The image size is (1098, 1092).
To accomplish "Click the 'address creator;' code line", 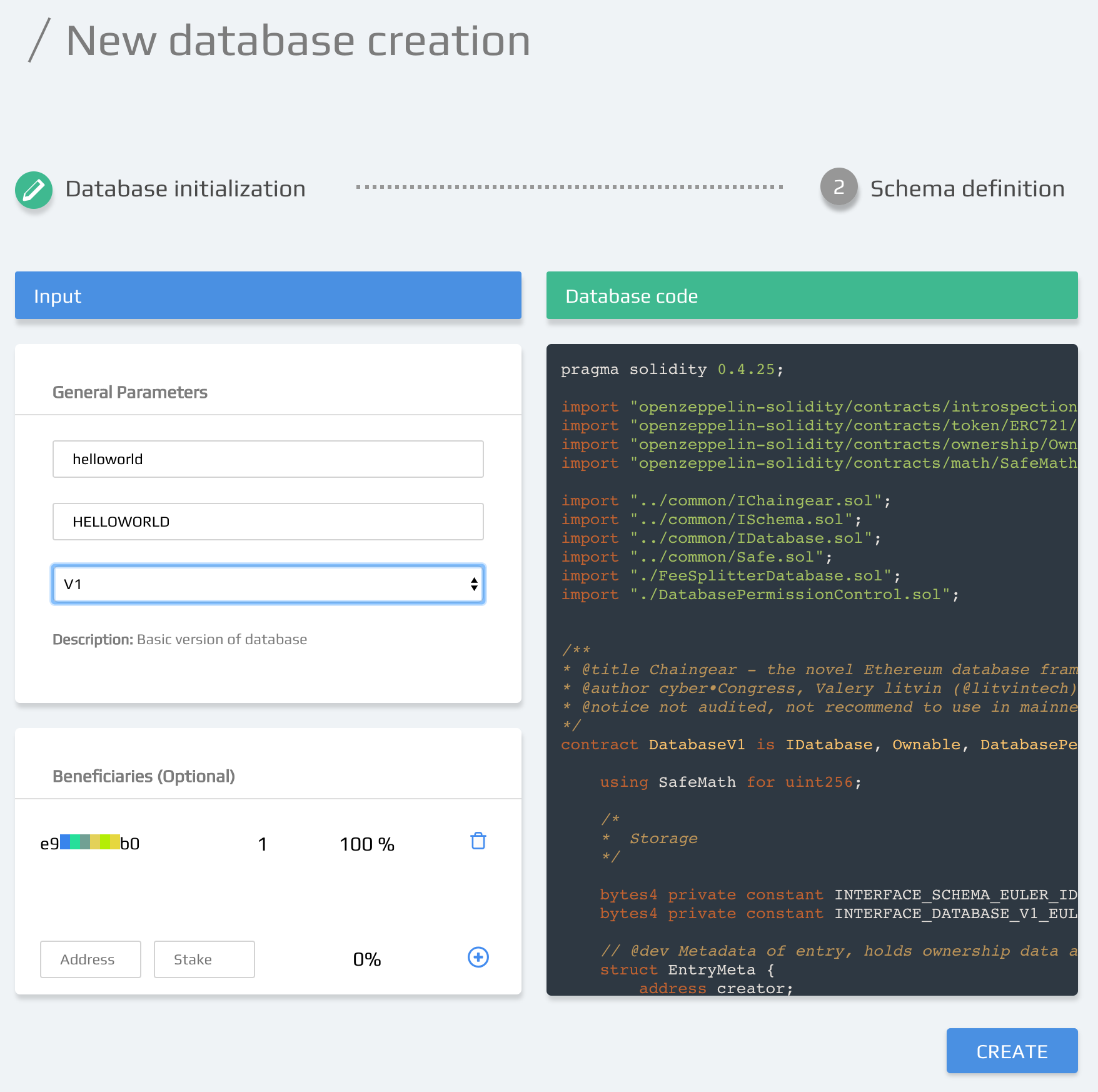I will pos(716,988).
